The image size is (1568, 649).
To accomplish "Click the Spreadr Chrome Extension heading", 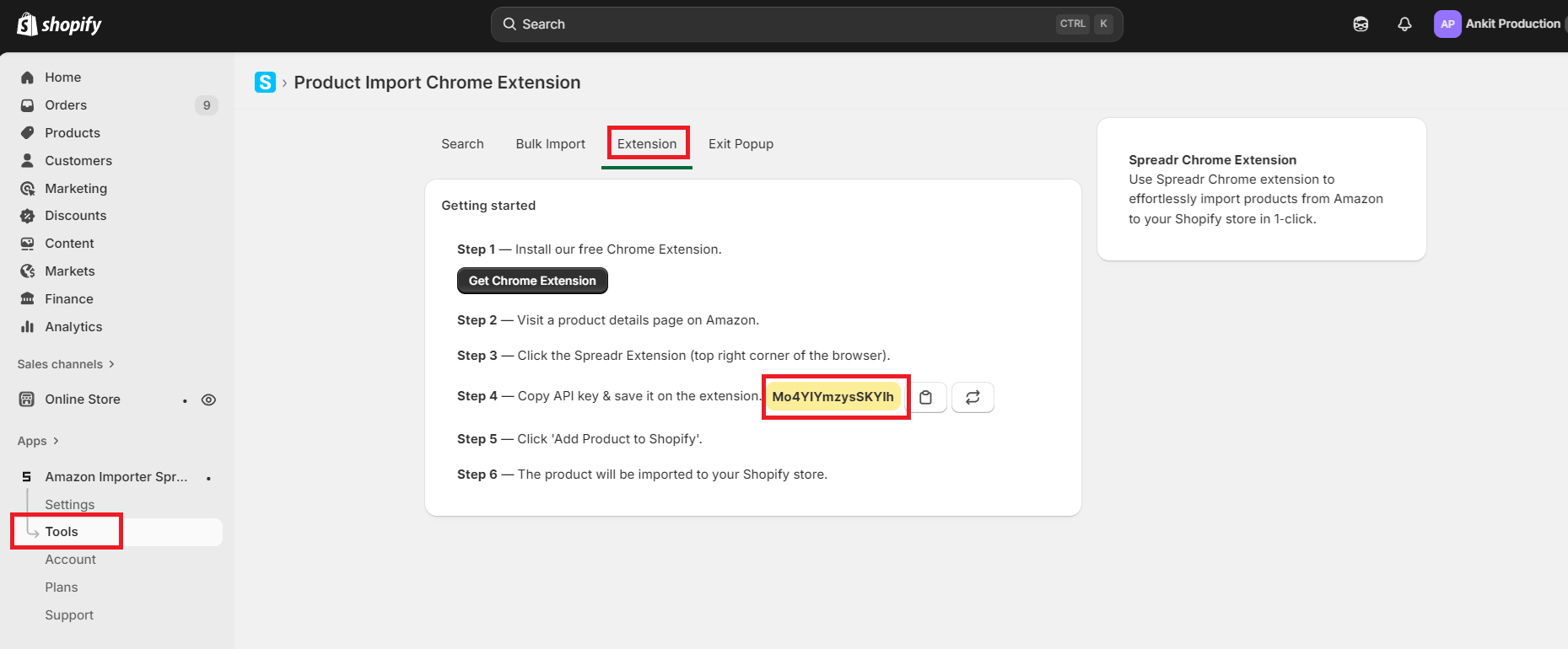I will pyautogui.click(x=1213, y=160).
